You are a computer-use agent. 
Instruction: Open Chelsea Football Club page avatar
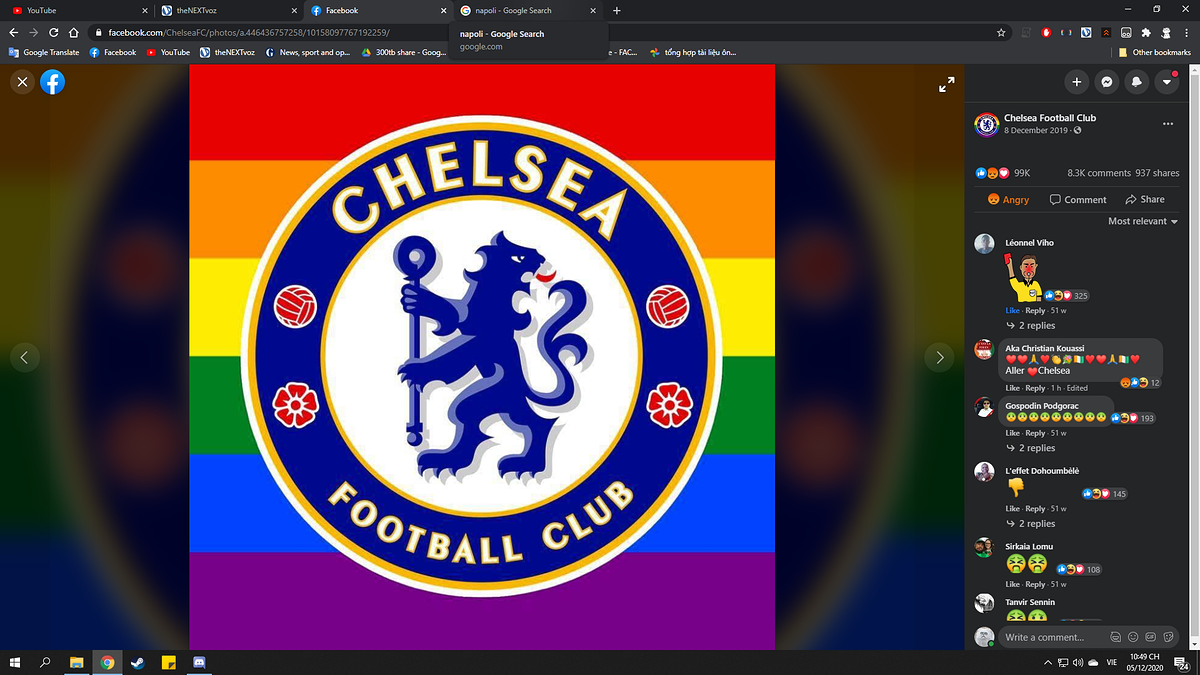click(986, 124)
